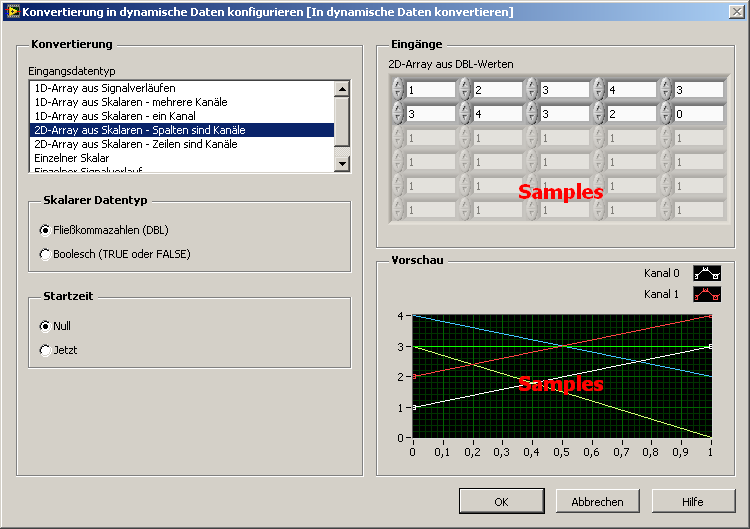The image size is (750, 529).
Task: Close the dialog with the X button
Action: [x=737, y=11]
